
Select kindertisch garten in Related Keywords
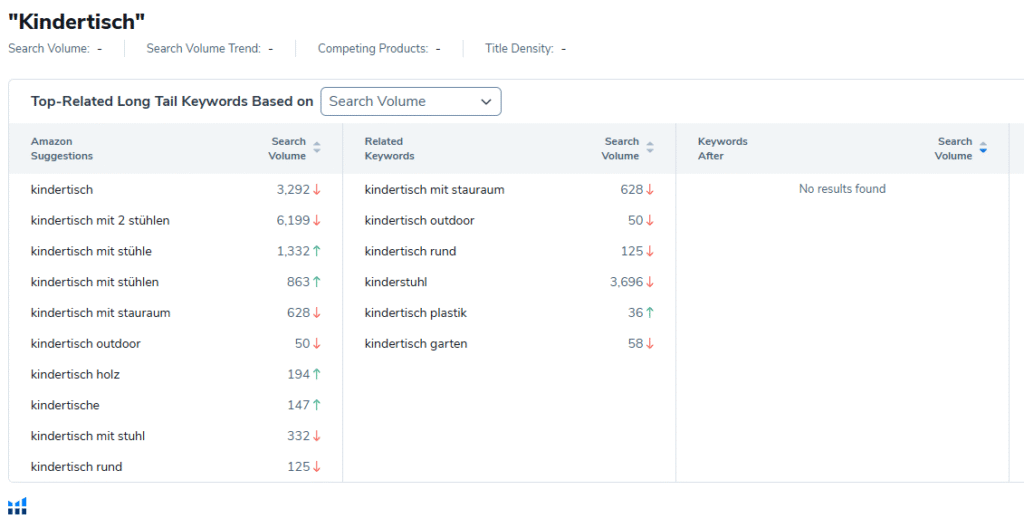point(416,344)
